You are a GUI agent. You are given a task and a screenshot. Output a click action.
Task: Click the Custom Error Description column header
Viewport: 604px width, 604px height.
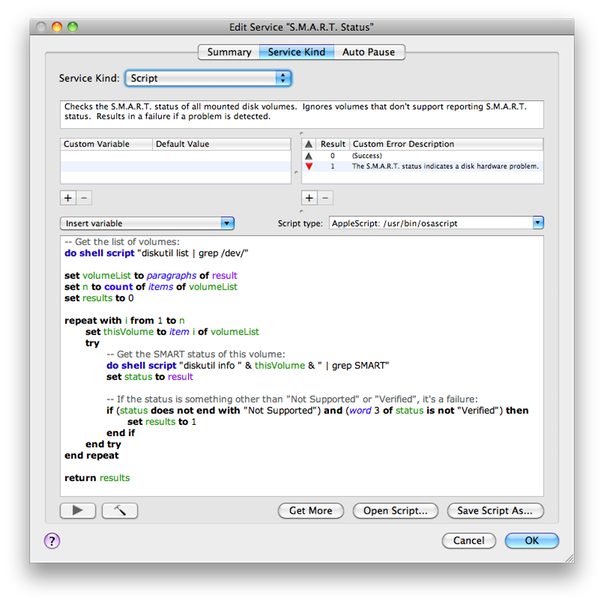pyautogui.click(x=446, y=144)
